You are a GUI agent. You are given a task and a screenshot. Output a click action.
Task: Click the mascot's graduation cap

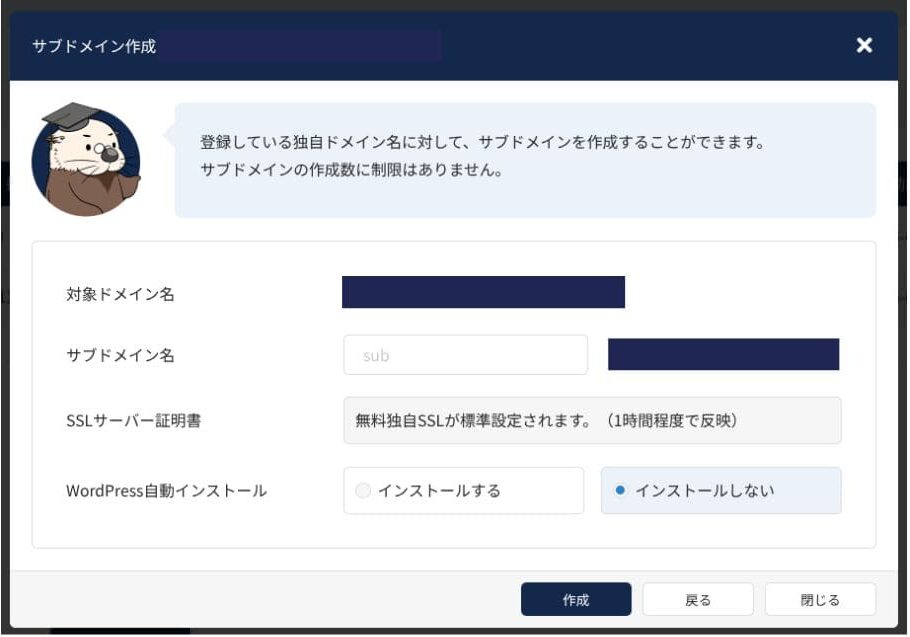69,115
